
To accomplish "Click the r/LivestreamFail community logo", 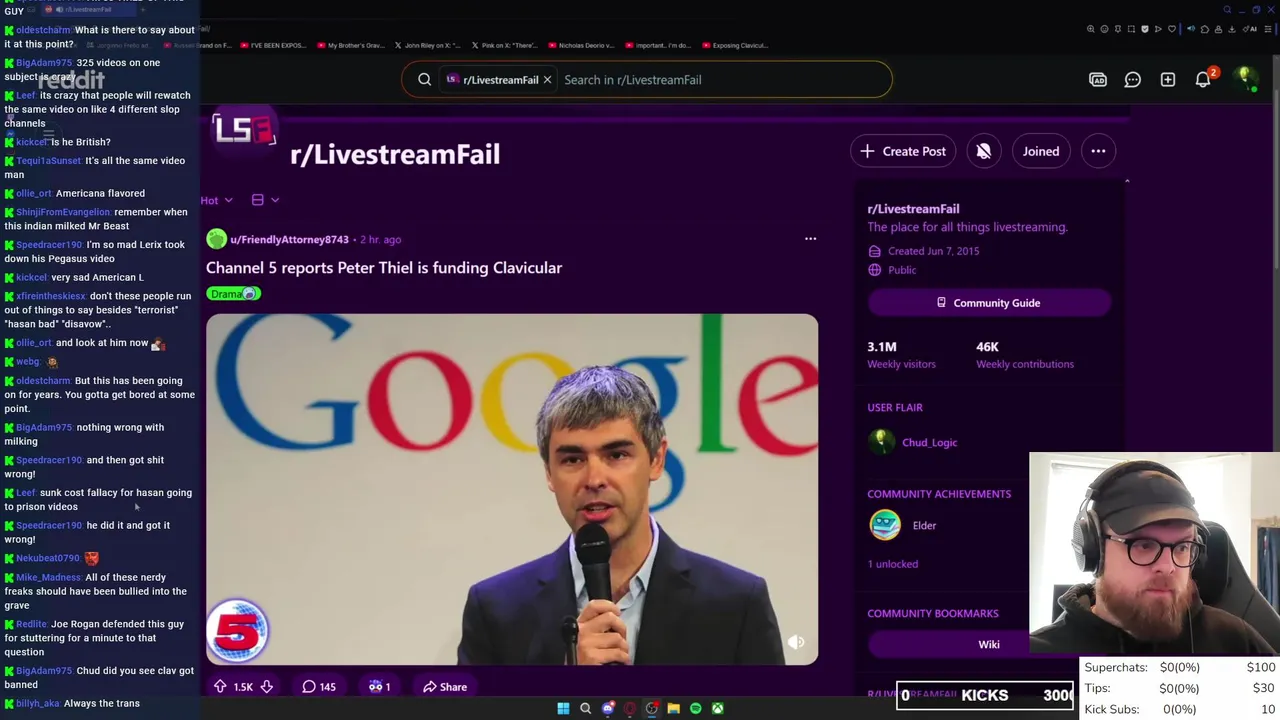I will tap(244, 131).
